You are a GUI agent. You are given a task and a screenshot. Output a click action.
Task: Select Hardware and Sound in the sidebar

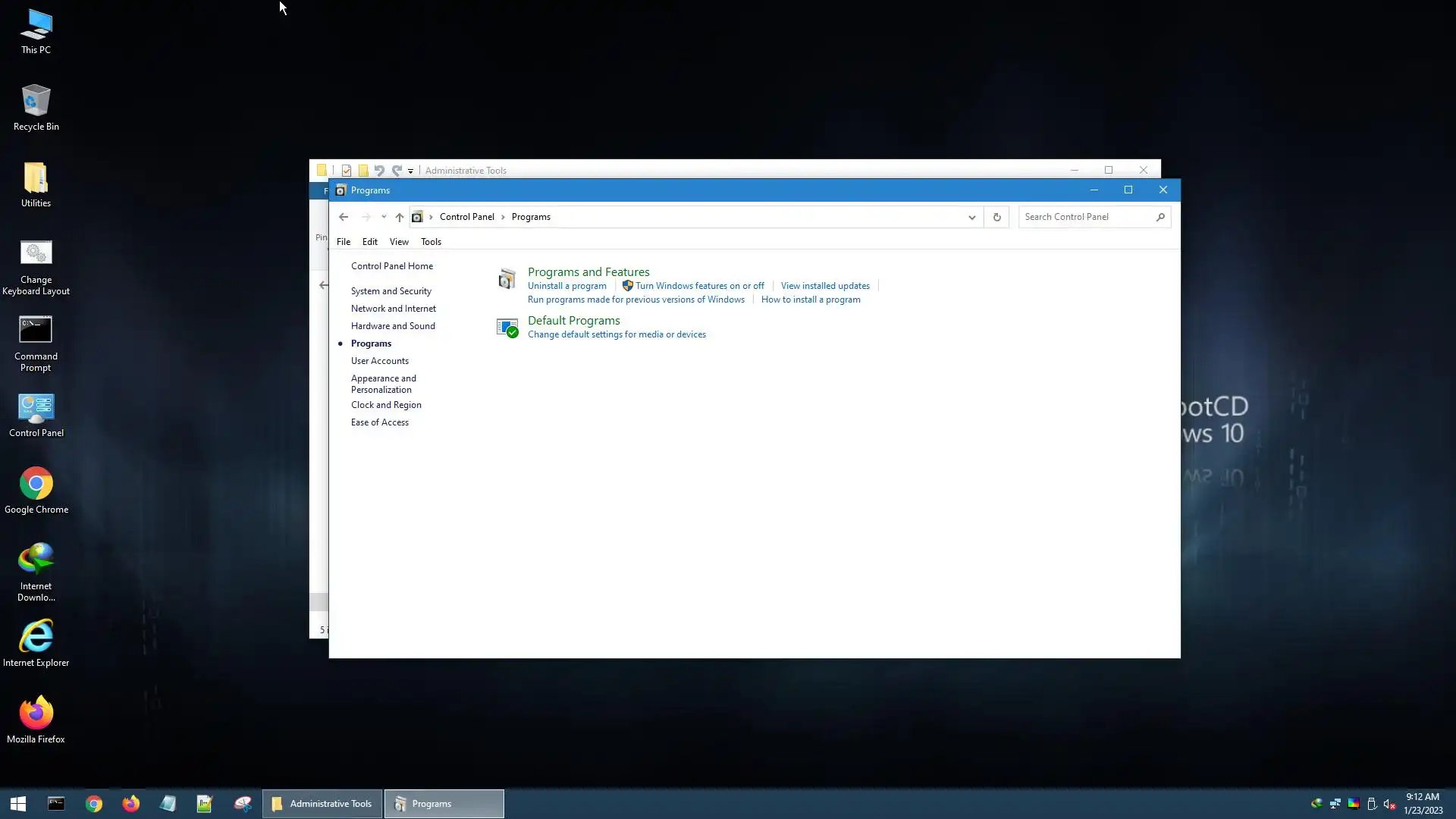pos(393,326)
